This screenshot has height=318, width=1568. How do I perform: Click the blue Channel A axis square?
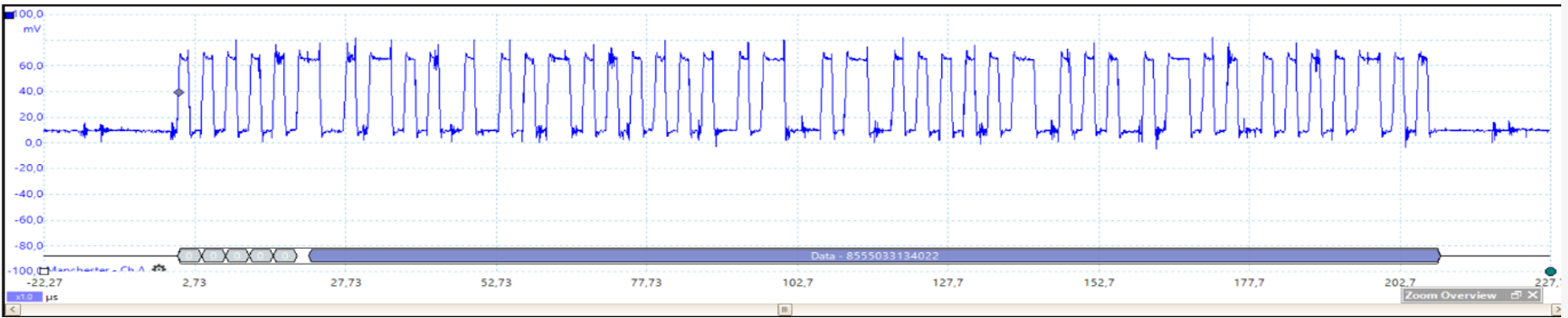pyautogui.click(x=9, y=14)
